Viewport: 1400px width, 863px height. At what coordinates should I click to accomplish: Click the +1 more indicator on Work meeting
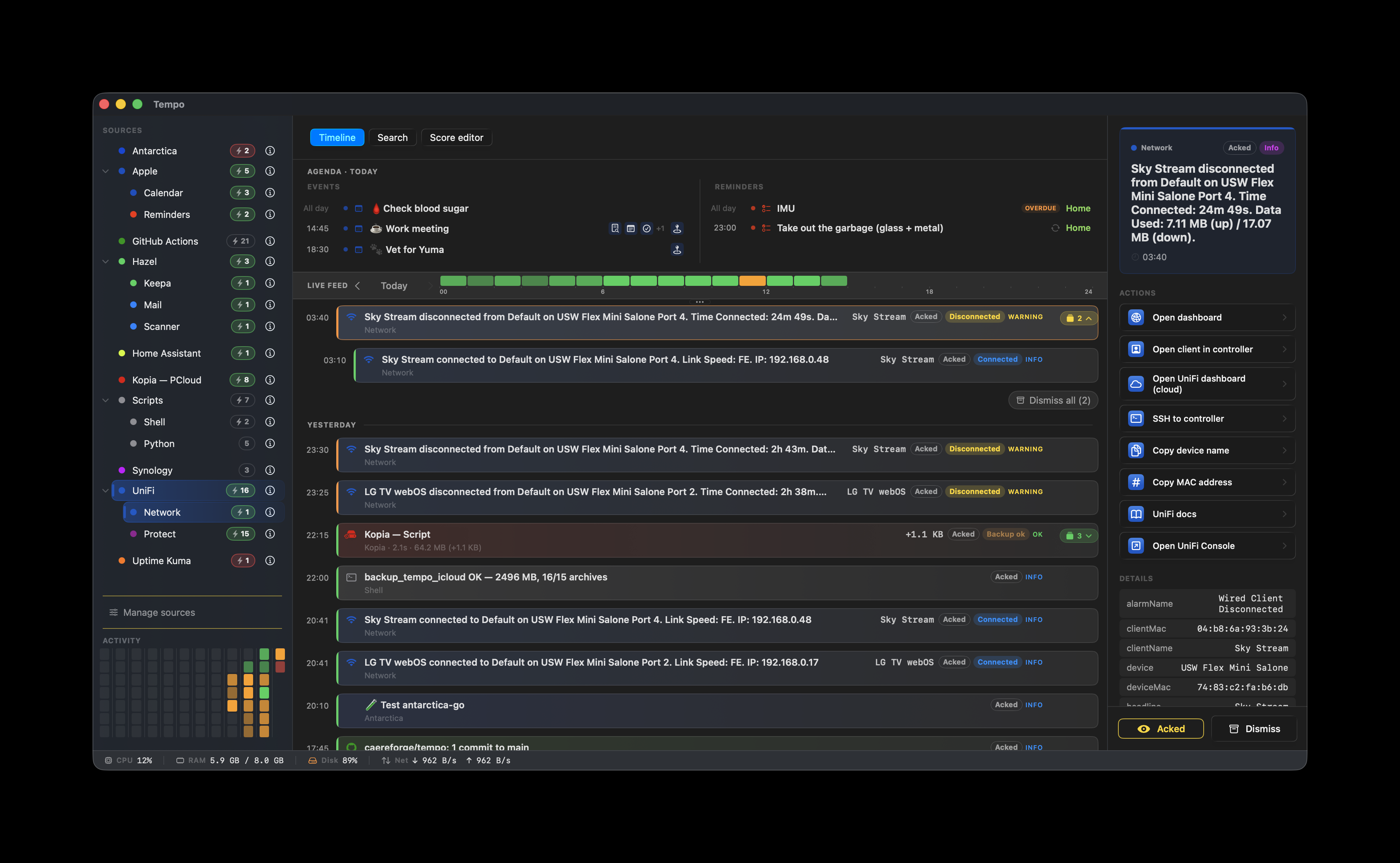(660, 228)
